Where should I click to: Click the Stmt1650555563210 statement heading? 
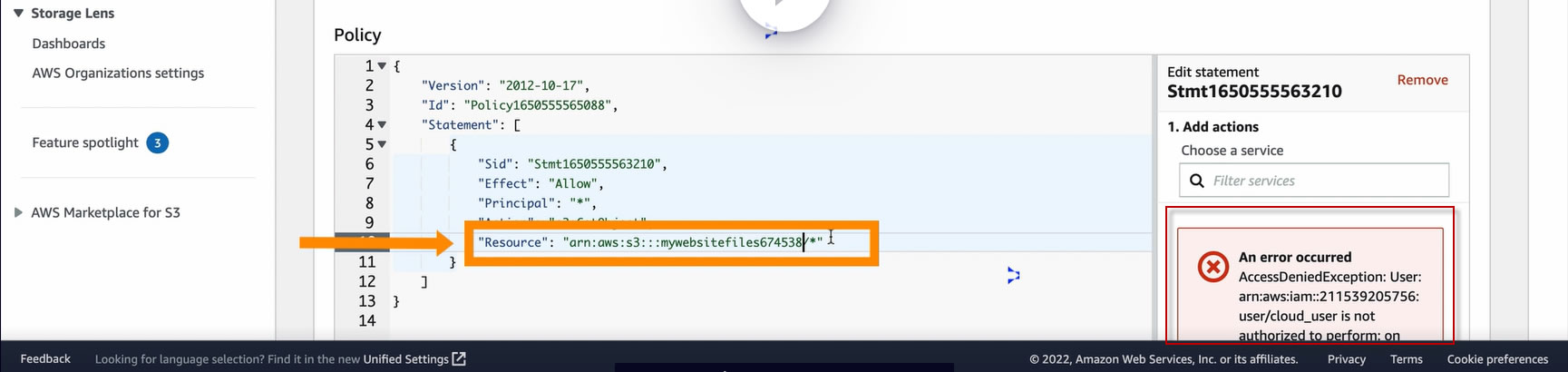[1254, 92]
